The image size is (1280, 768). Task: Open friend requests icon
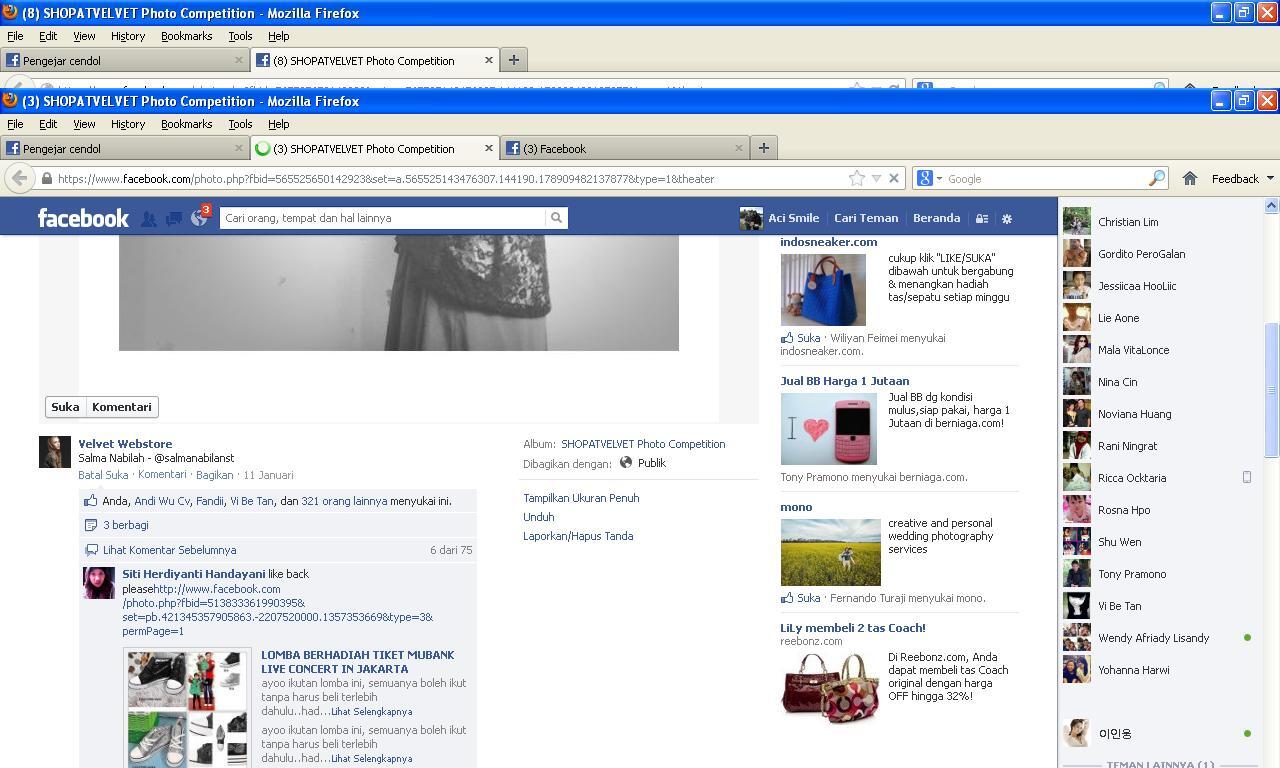point(148,218)
